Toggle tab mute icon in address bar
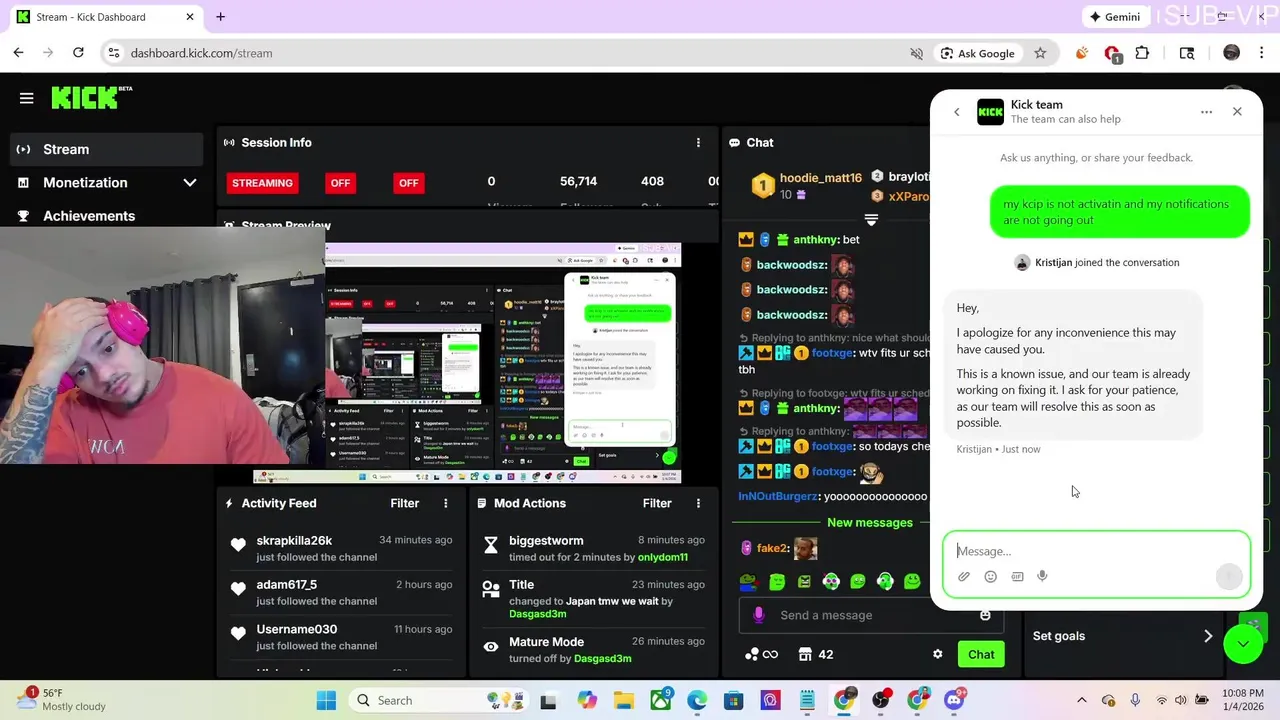 click(916, 53)
